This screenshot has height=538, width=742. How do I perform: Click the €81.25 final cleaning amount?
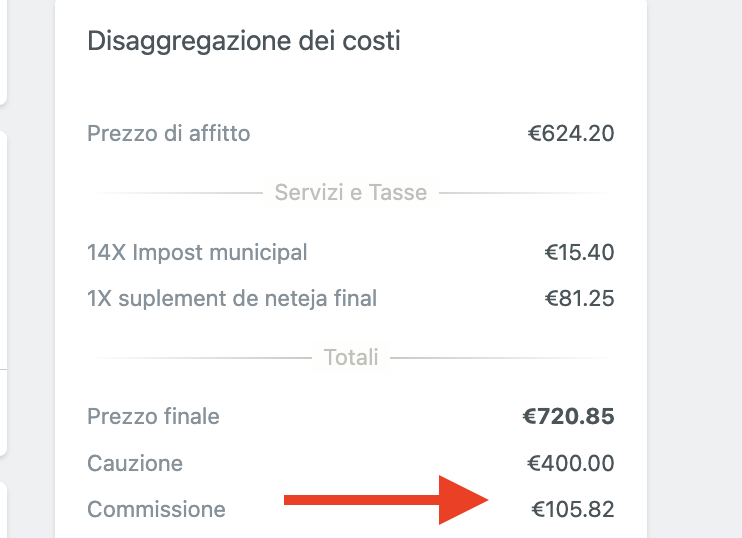tap(579, 298)
